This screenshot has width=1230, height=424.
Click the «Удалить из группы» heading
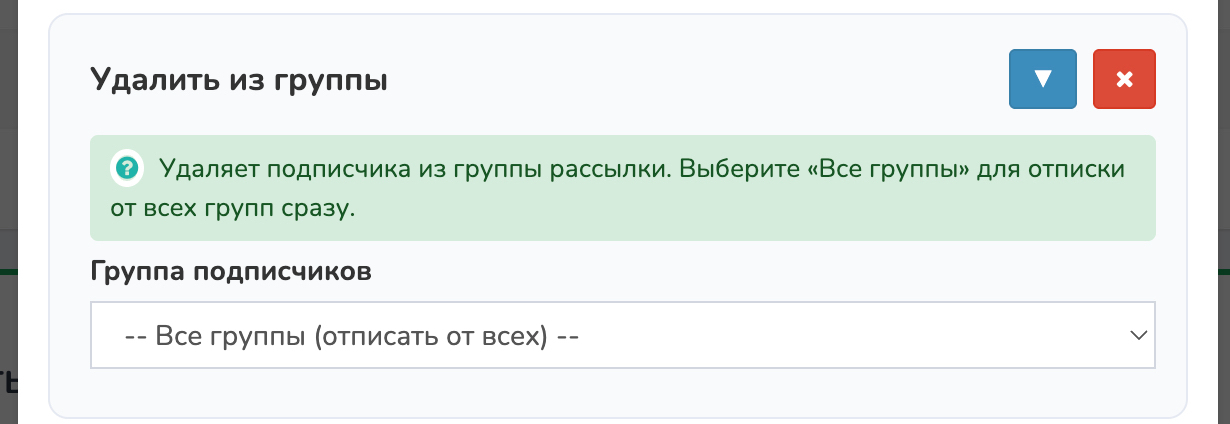pyautogui.click(x=239, y=79)
